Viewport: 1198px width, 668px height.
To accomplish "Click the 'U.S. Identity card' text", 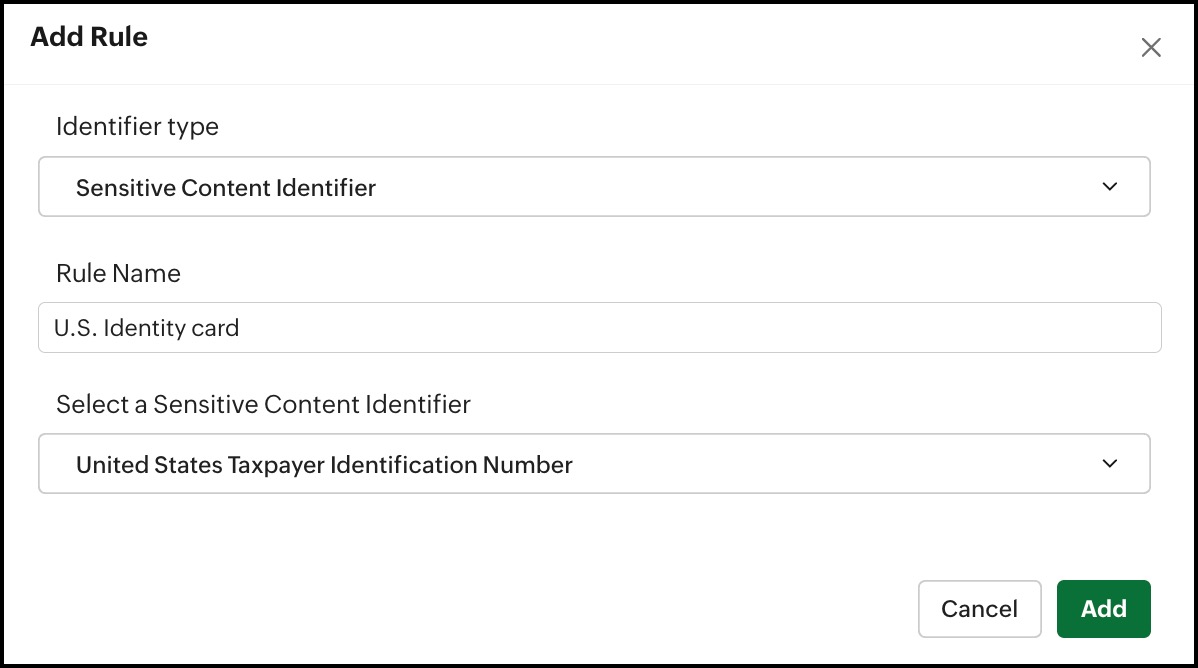I will coord(147,328).
